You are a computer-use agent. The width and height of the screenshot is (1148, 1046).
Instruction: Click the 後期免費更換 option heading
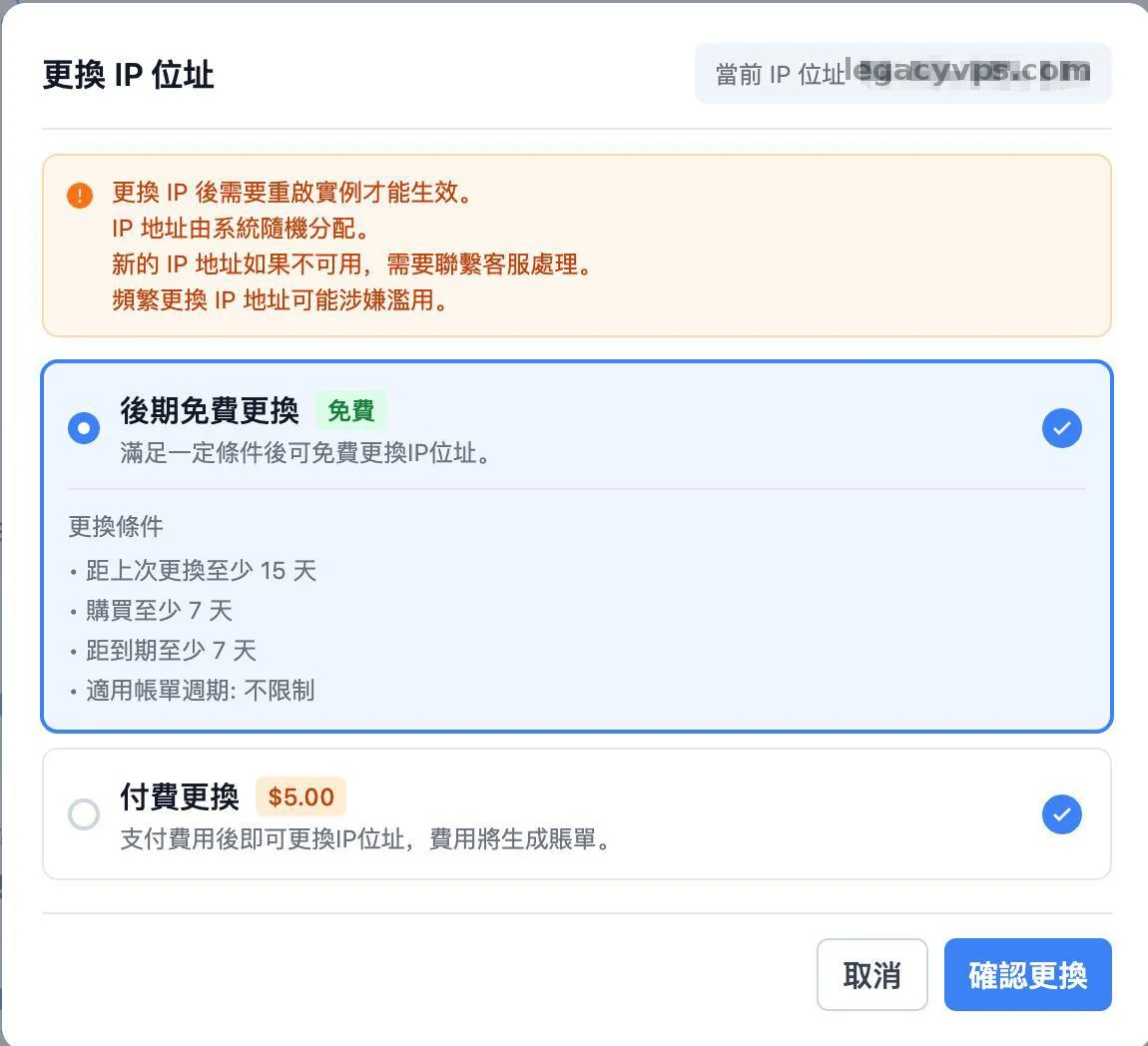click(210, 410)
